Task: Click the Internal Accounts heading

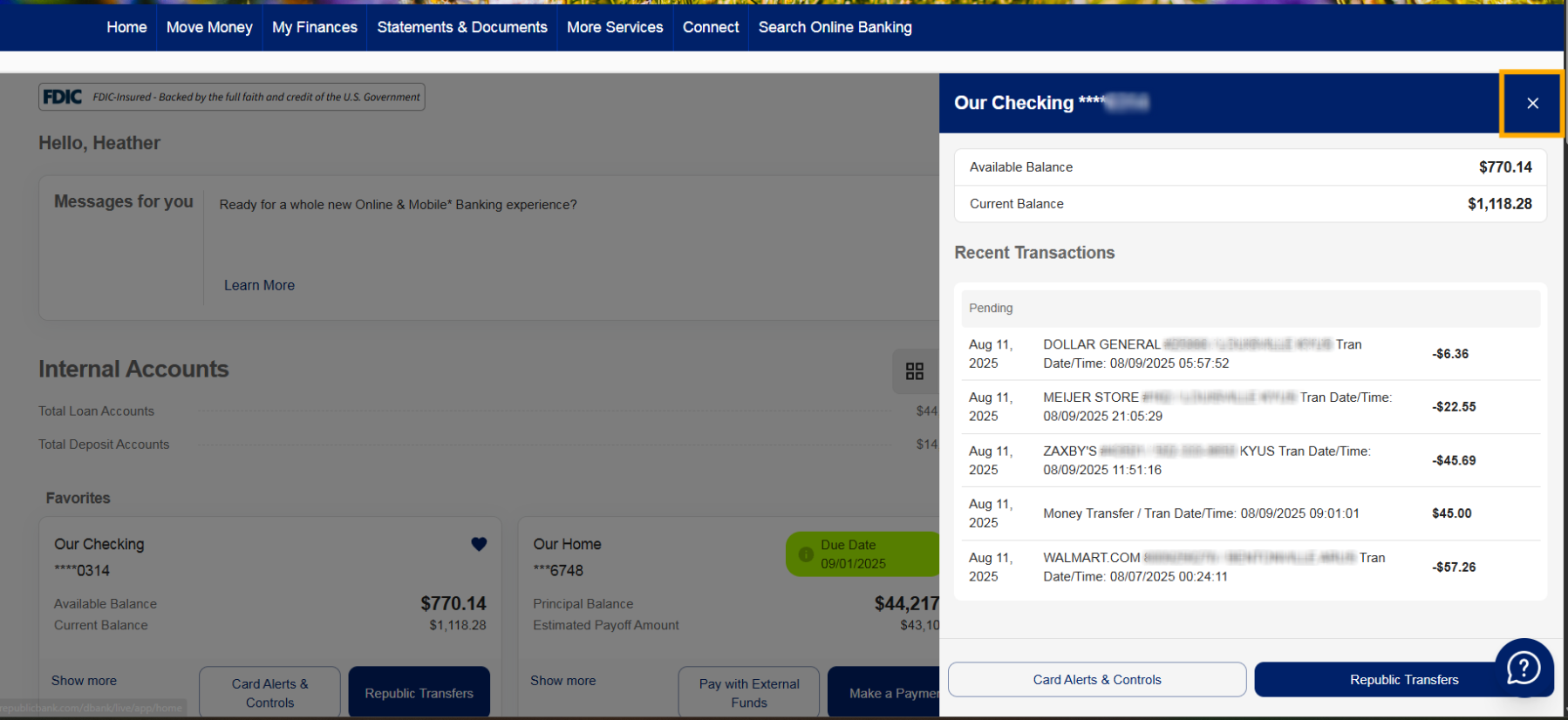Action: pyautogui.click(x=133, y=370)
